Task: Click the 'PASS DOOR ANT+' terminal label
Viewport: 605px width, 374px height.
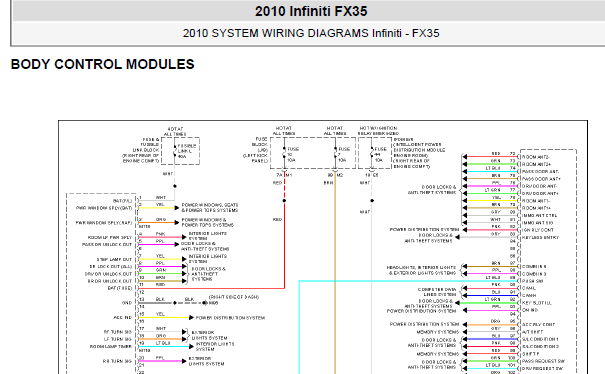Action: (541, 179)
